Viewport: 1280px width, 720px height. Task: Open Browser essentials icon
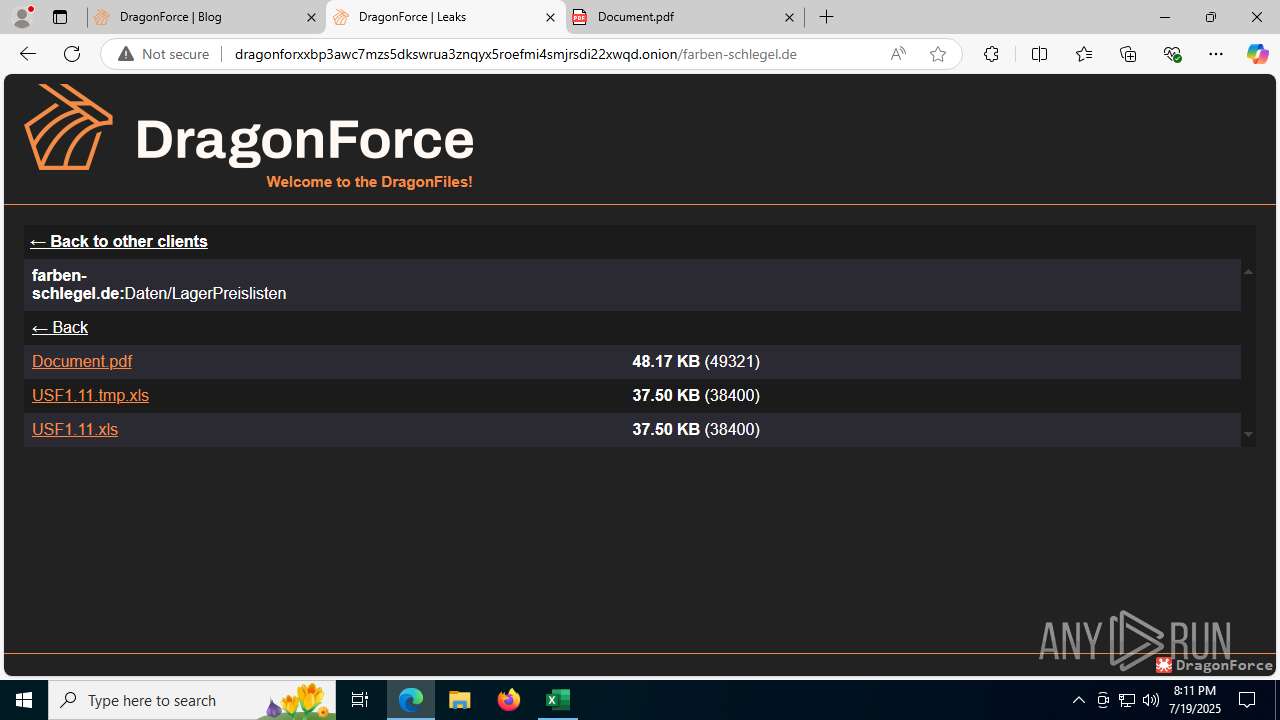[x=1172, y=54]
